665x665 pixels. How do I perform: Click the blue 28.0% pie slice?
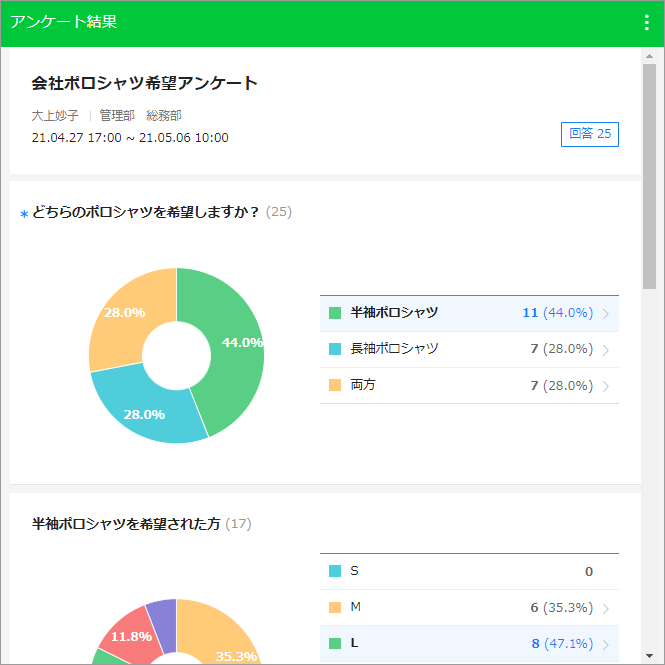tap(145, 405)
